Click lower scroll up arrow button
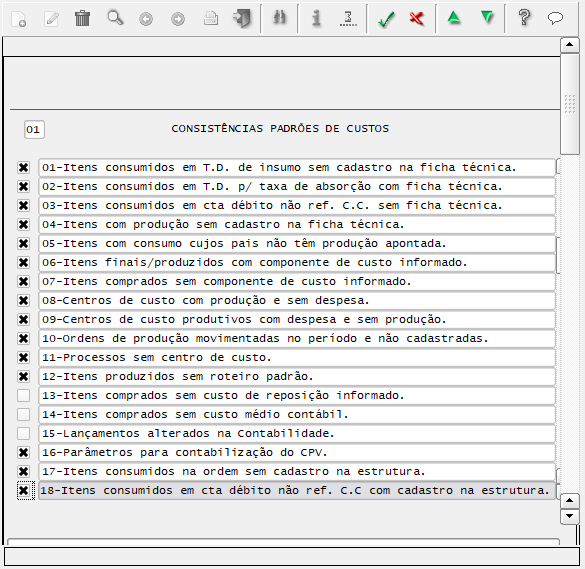The image size is (585, 569). tap(569, 501)
